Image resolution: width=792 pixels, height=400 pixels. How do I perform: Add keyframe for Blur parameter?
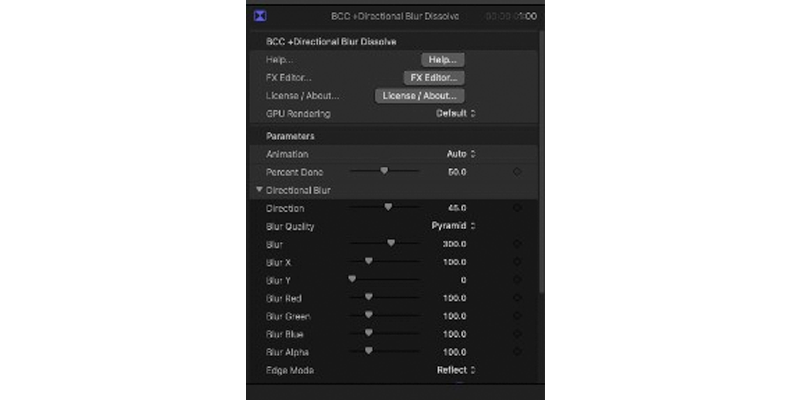tap(517, 243)
